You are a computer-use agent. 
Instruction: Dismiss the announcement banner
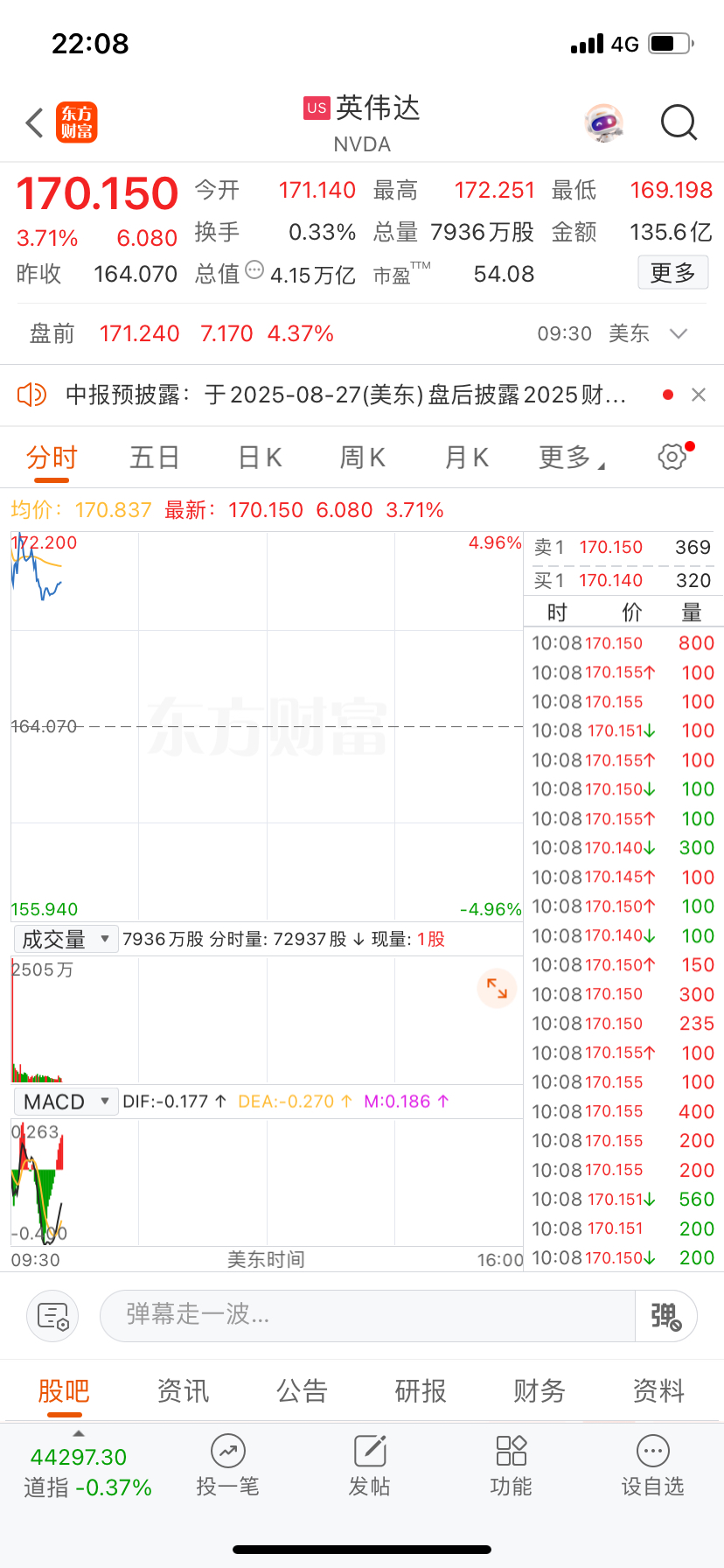698,395
